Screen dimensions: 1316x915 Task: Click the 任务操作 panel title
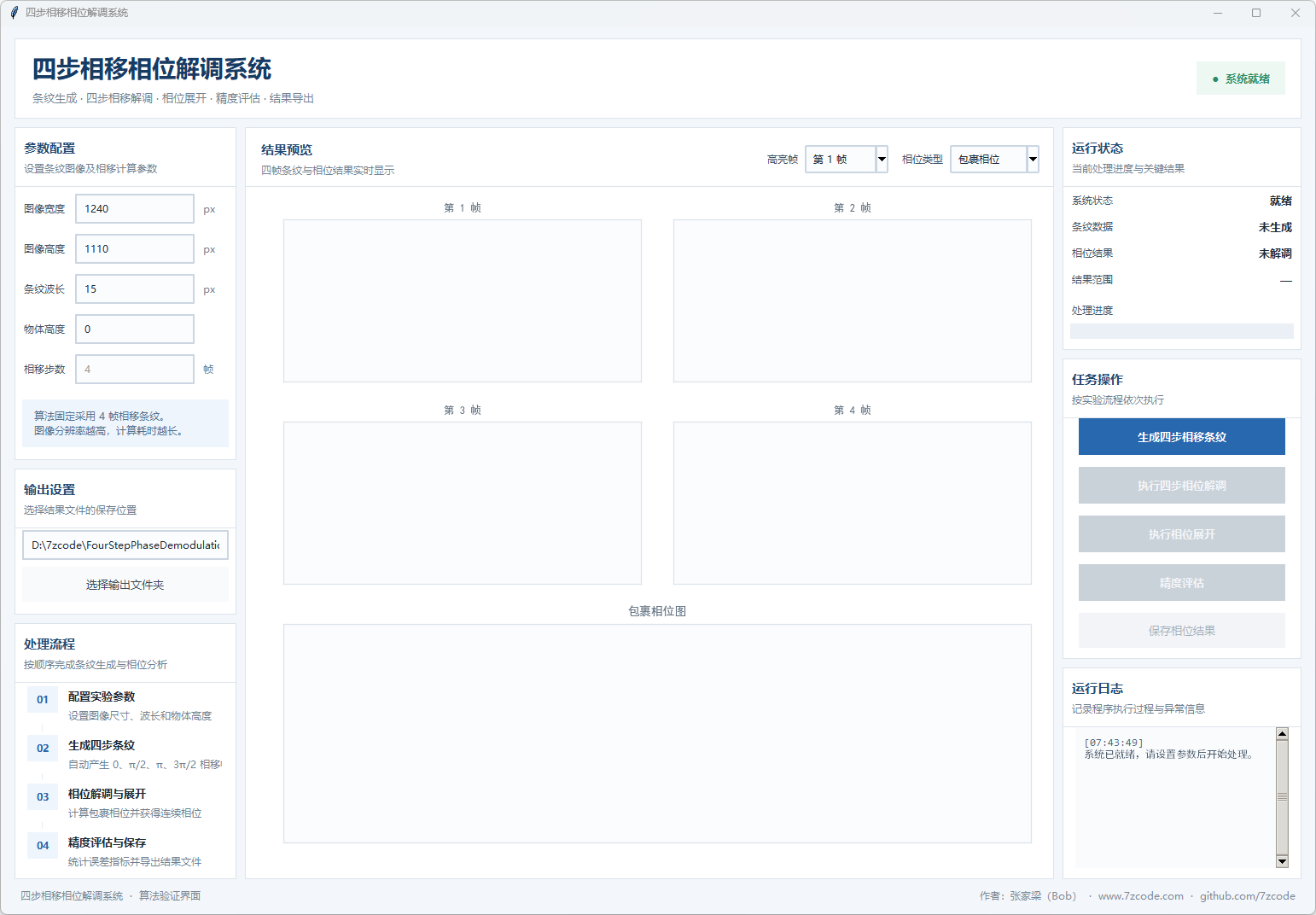point(1098,380)
